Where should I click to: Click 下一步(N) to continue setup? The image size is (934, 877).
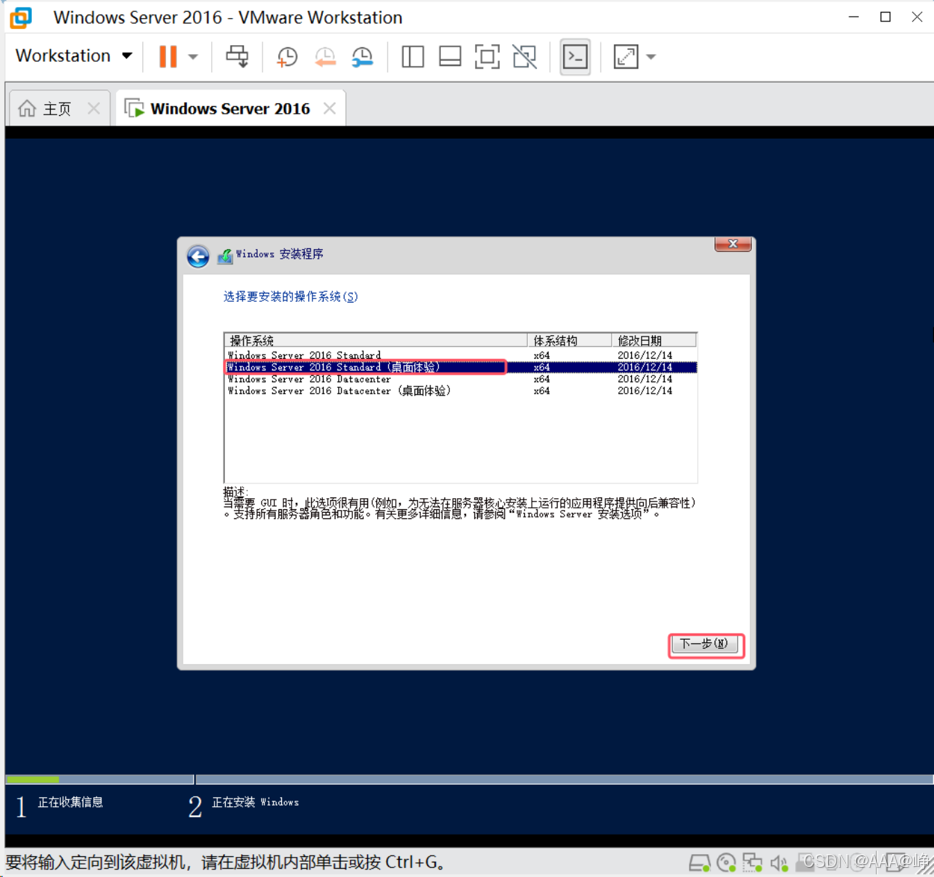pos(705,644)
